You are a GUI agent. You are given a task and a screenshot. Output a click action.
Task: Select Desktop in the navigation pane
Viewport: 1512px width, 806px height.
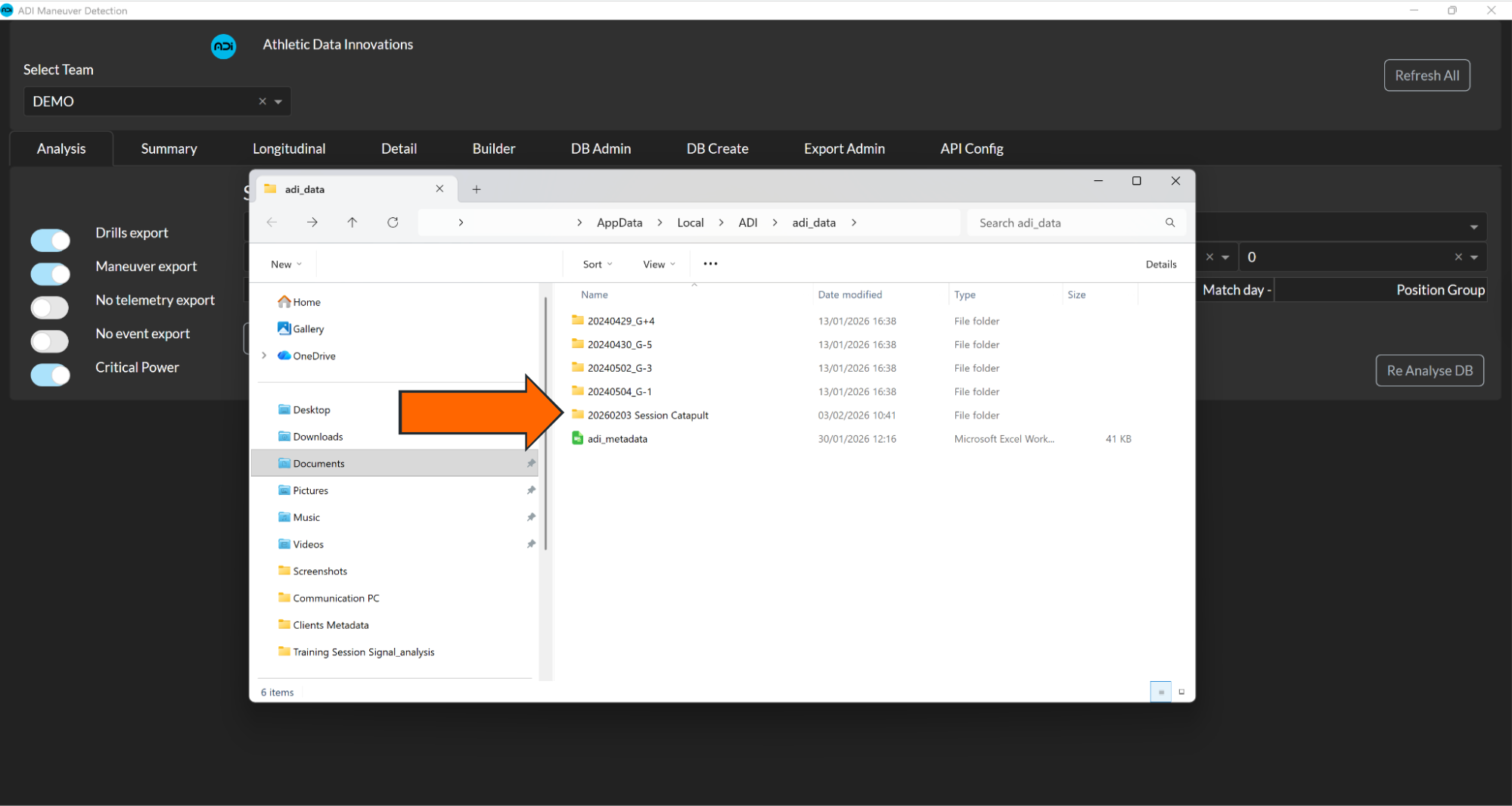[303, 409]
